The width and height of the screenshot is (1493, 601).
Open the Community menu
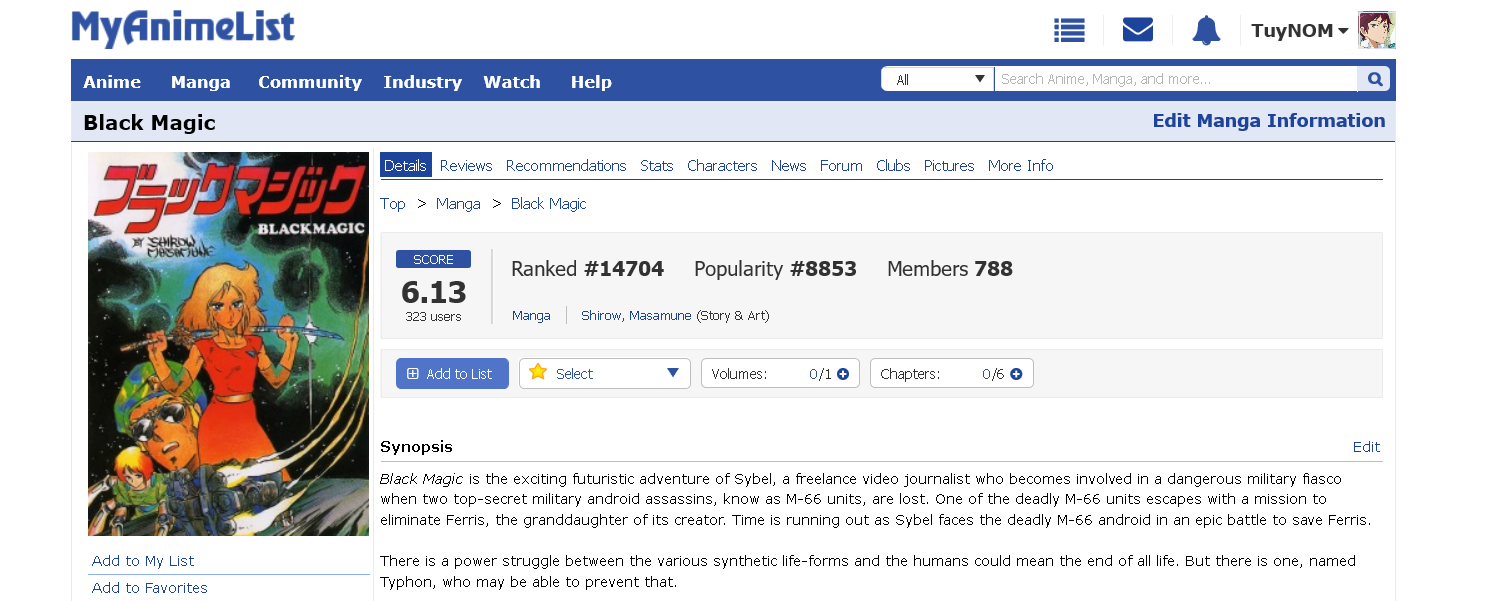pyautogui.click(x=310, y=82)
